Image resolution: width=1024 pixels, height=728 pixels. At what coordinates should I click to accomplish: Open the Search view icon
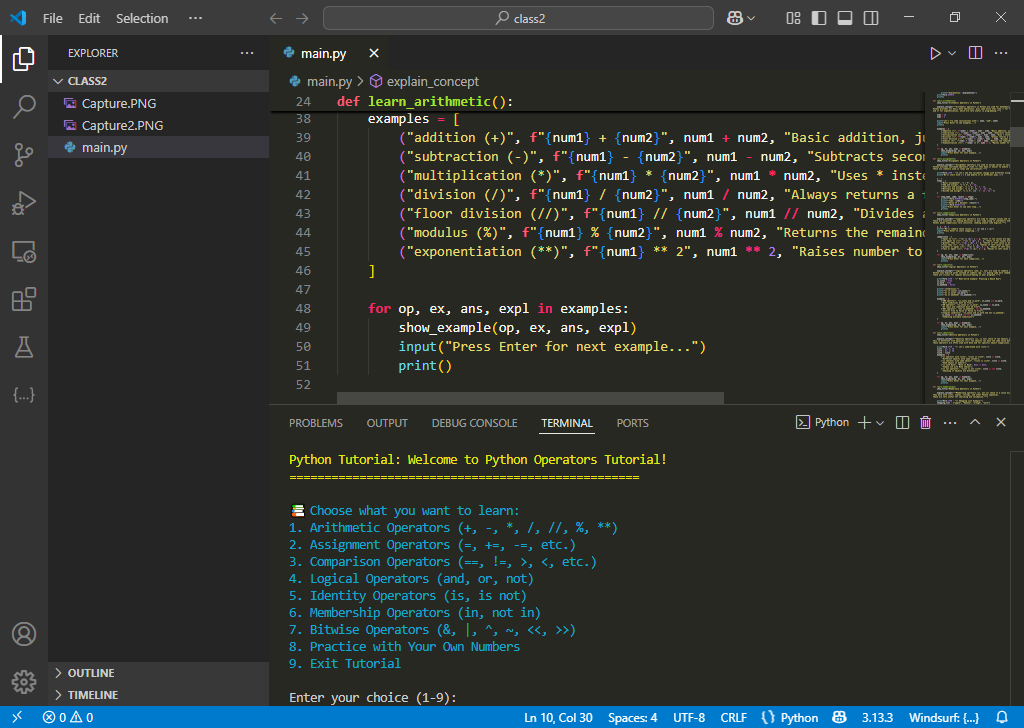point(24,106)
